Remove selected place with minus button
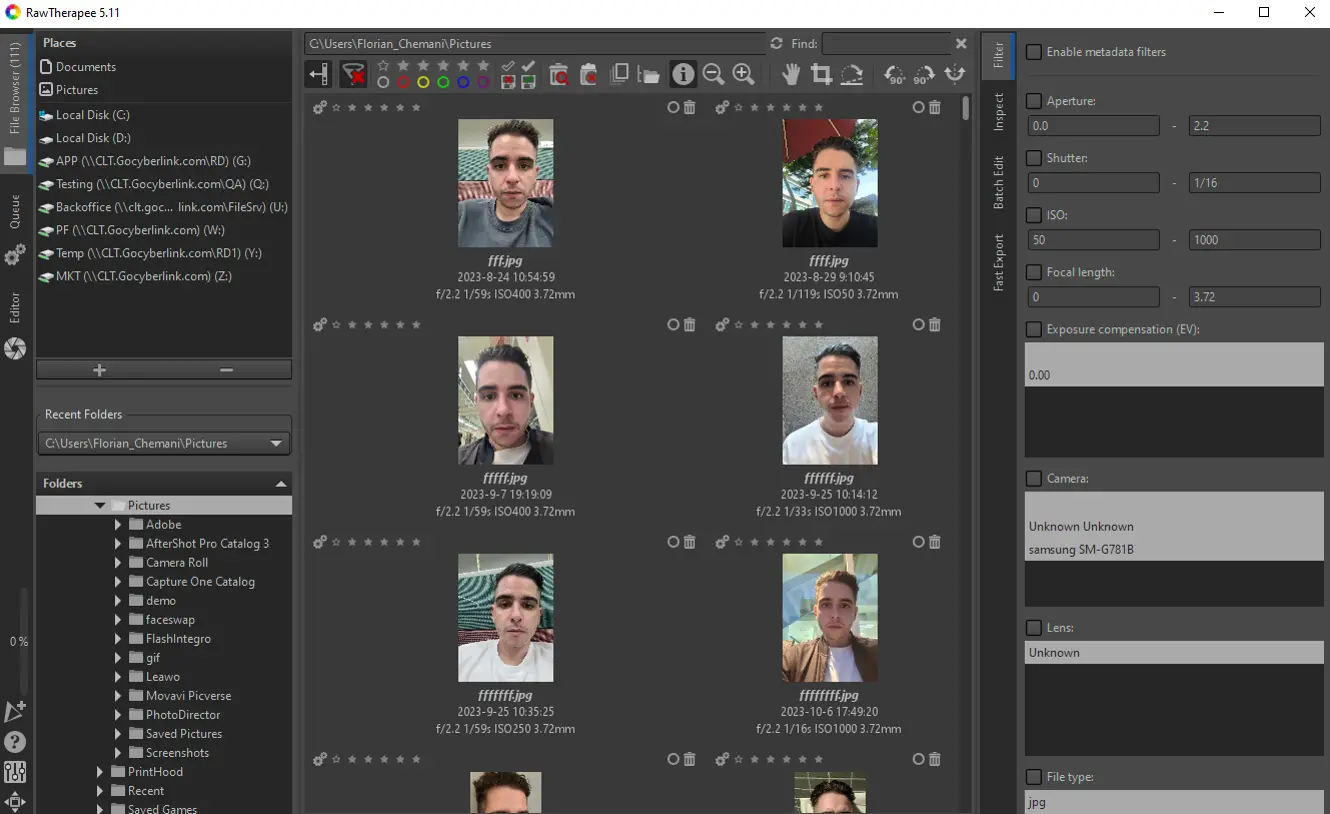 click(227, 370)
